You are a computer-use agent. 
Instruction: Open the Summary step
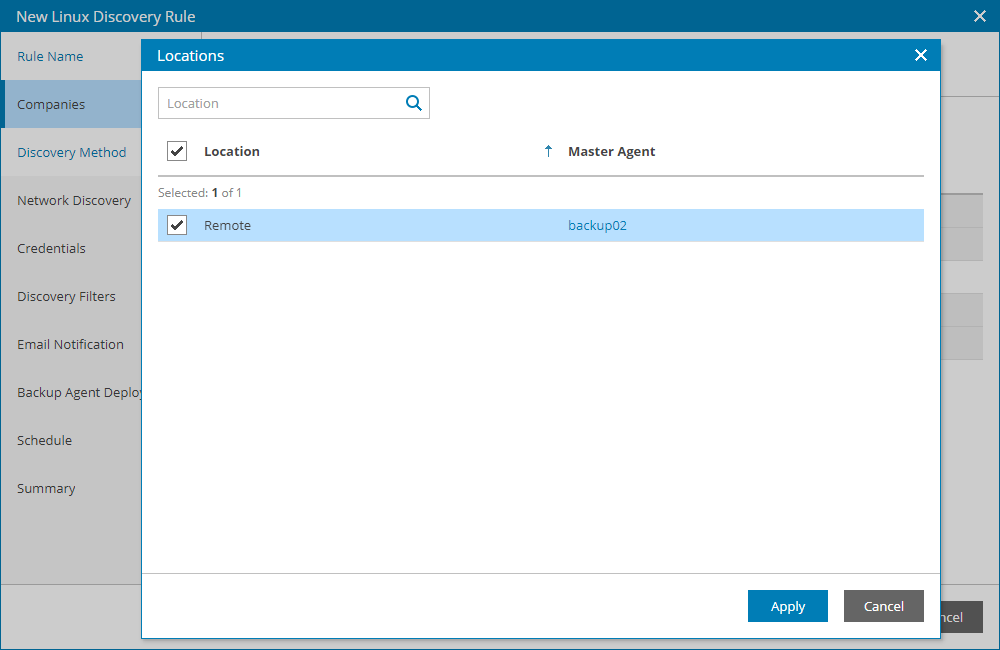(46, 489)
